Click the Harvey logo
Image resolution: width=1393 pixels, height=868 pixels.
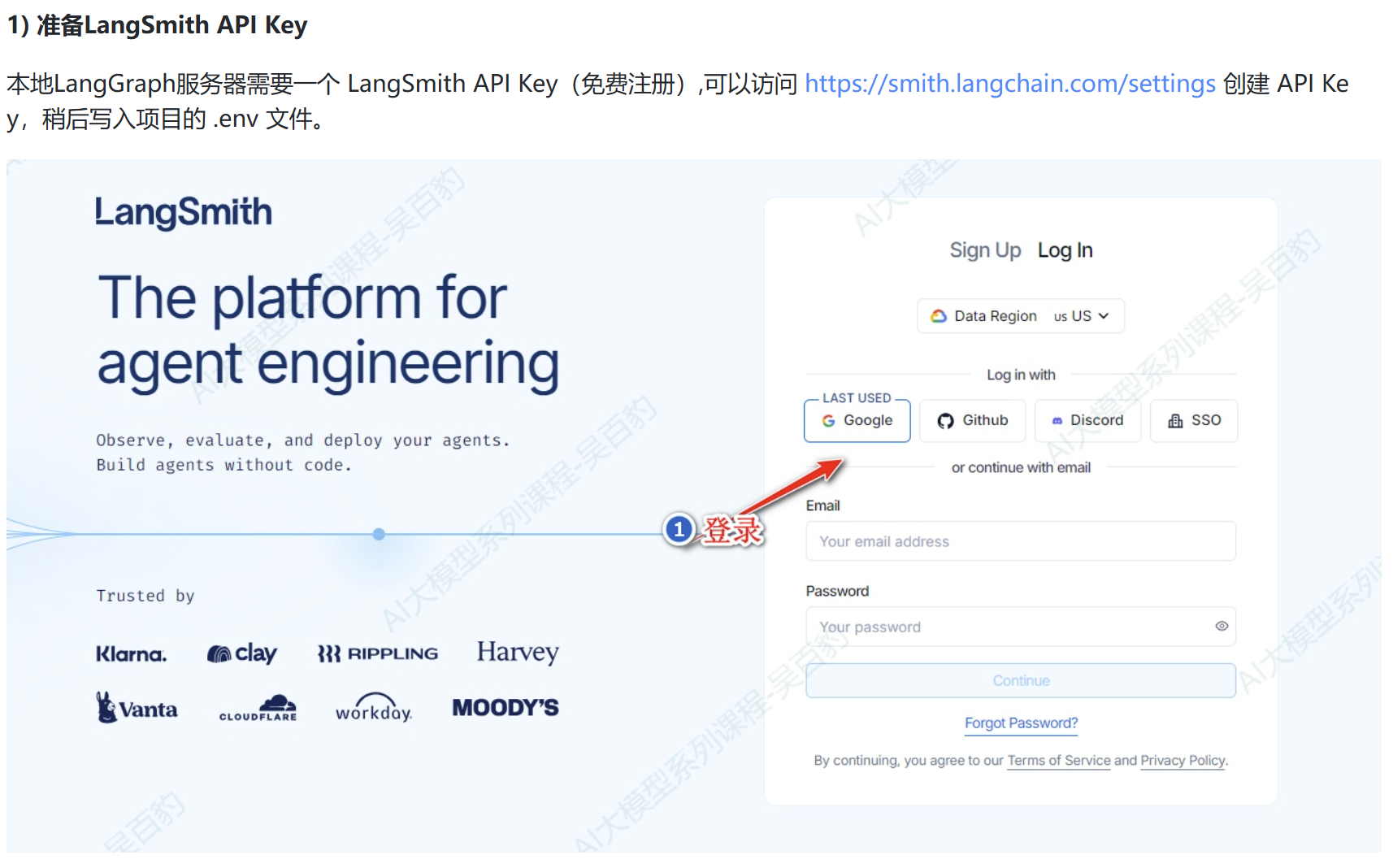[x=518, y=653]
